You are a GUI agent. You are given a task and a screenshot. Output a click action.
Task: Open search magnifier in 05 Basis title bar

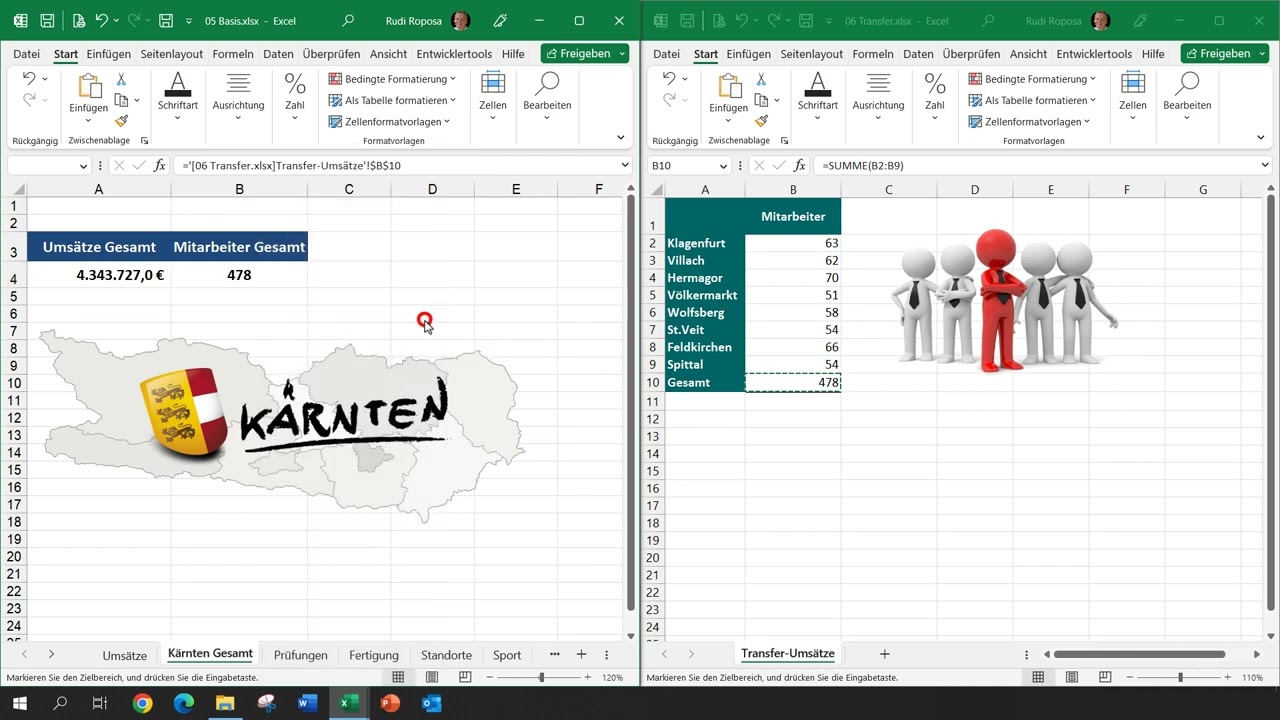348,20
